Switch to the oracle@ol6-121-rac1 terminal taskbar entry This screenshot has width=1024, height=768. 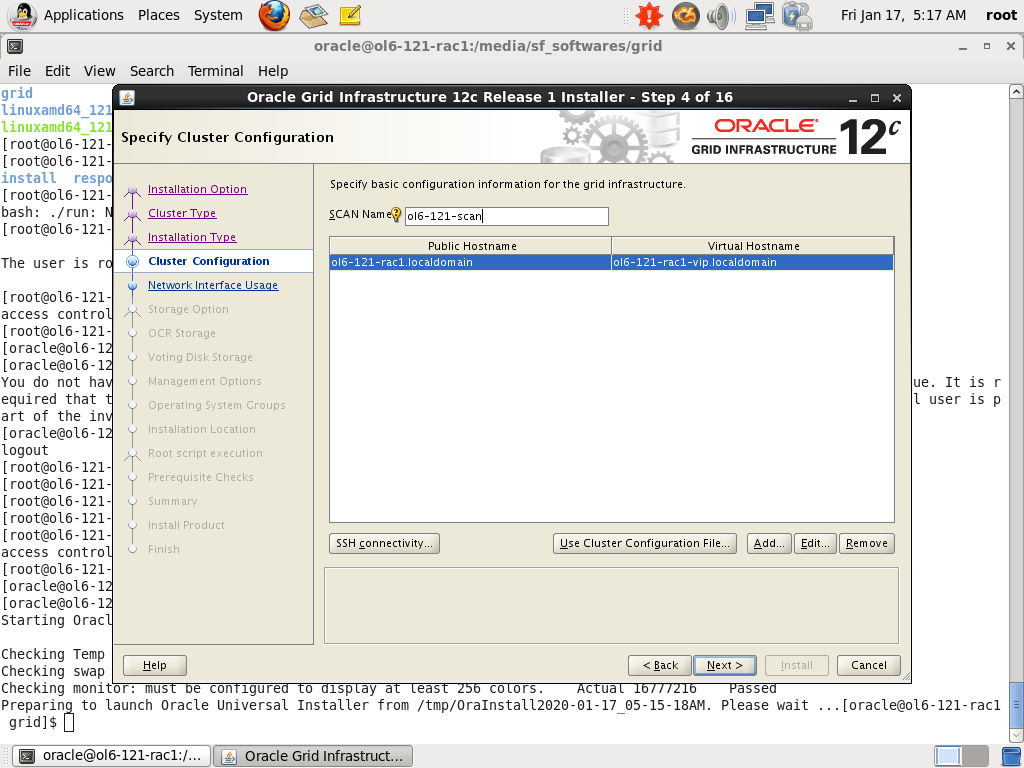pyautogui.click(x=112, y=756)
